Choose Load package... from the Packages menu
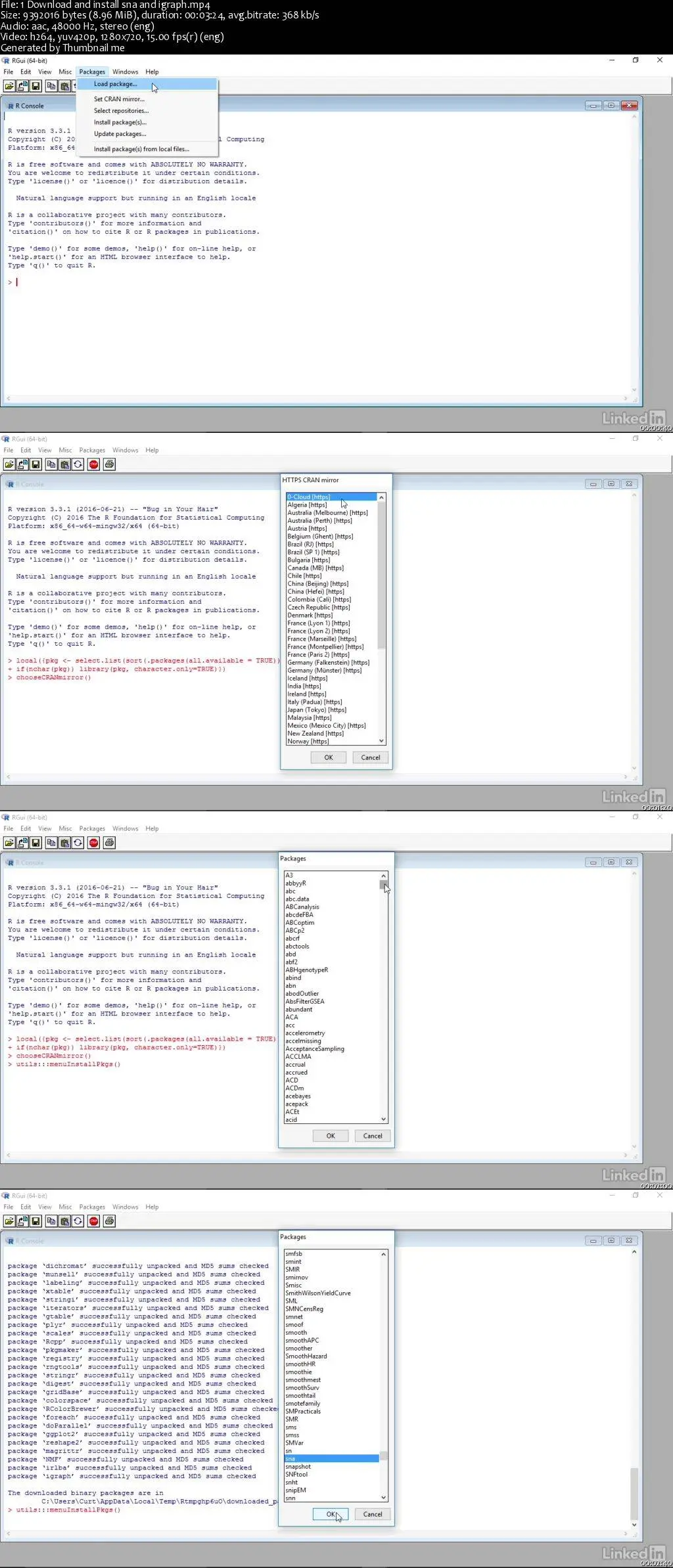Screen dimensions: 673x1568 tap(147, 84)
